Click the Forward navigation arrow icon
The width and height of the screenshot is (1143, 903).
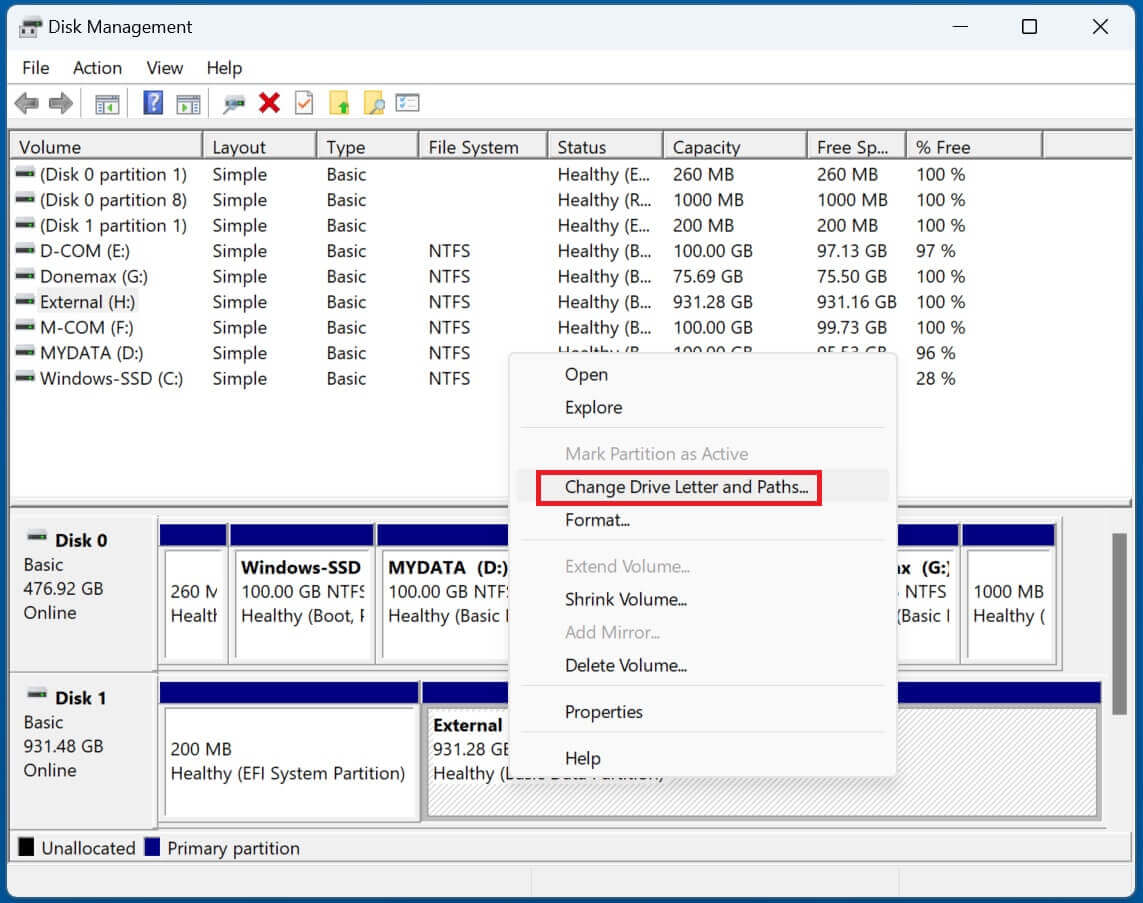click(x=60, y=102)
